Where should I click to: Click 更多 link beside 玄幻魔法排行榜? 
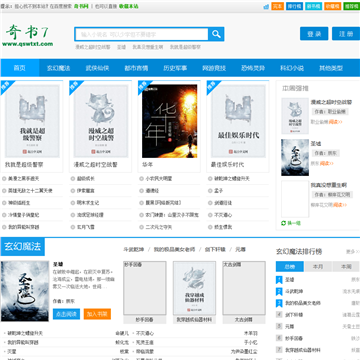pos(352,252)
